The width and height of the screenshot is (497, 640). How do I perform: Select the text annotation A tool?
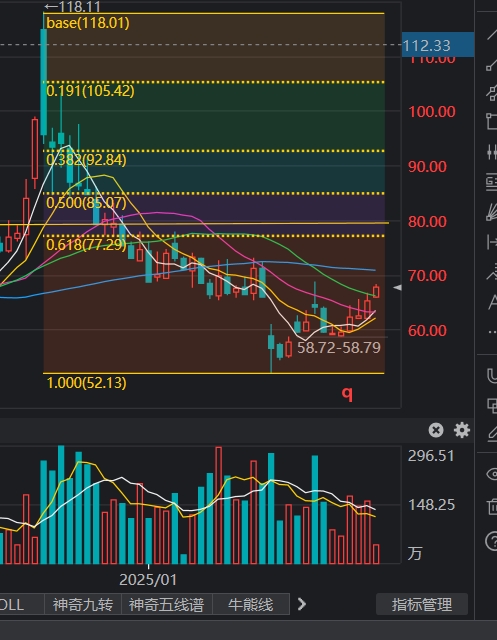coord(493,302)
